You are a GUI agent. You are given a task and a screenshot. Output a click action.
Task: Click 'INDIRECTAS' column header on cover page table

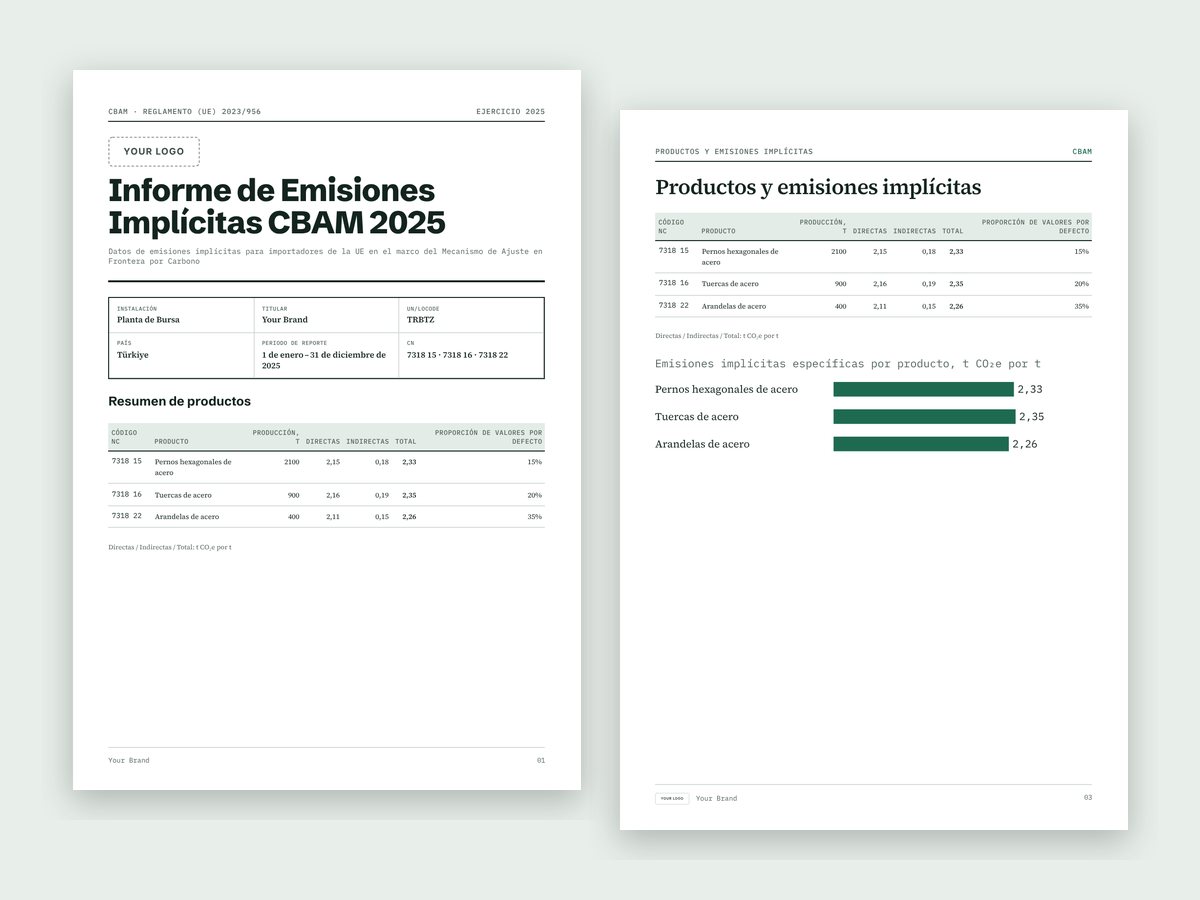tap(367, 441)
